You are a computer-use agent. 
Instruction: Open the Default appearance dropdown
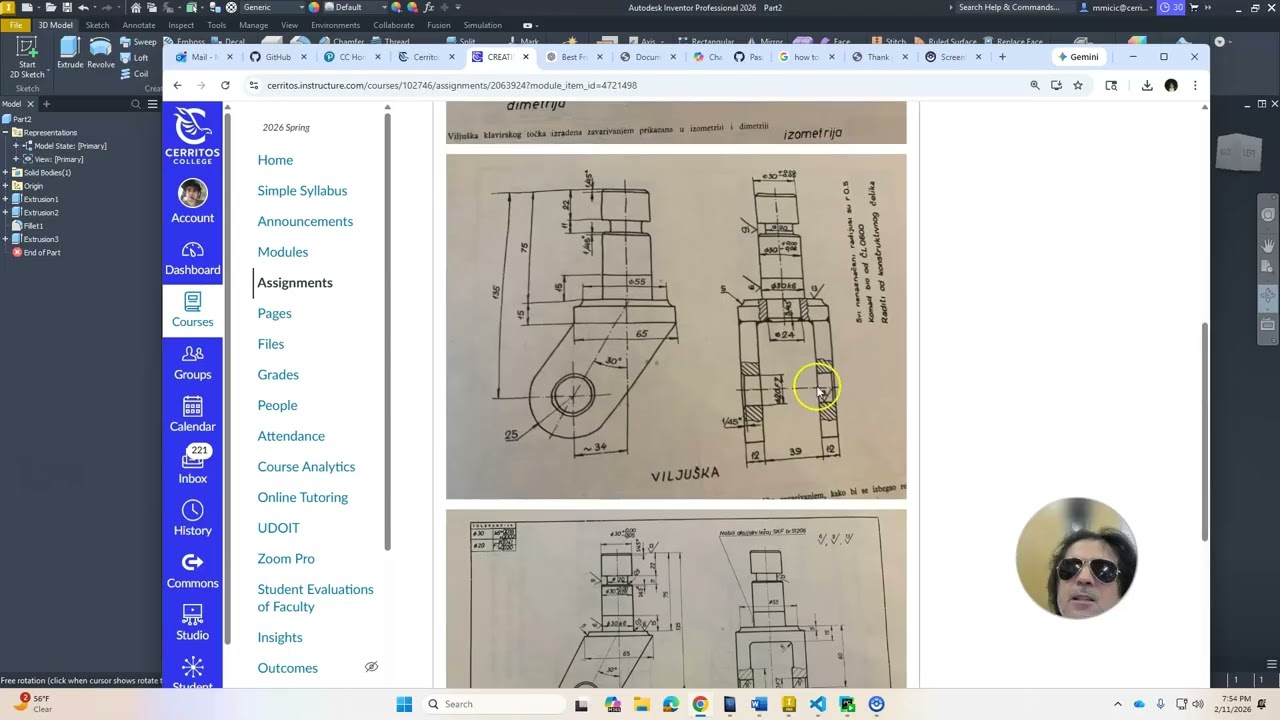354,7
